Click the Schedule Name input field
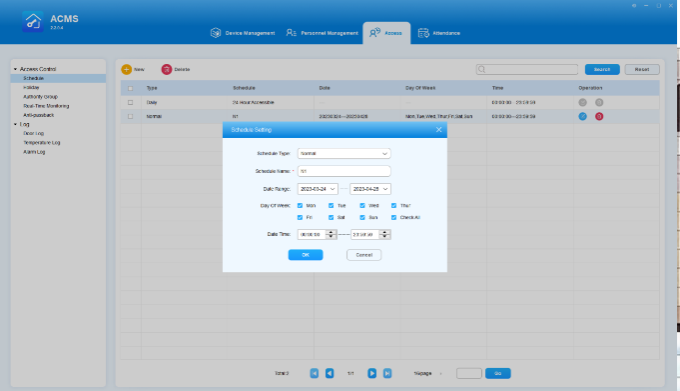 coord(344,171)
